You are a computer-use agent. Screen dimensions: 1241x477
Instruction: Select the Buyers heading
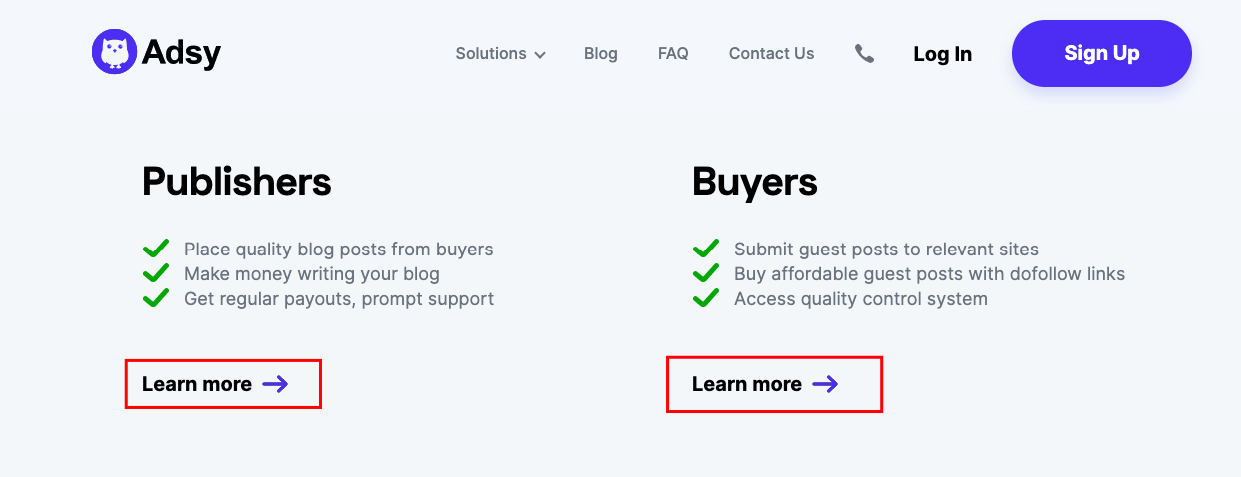point(755,182)
